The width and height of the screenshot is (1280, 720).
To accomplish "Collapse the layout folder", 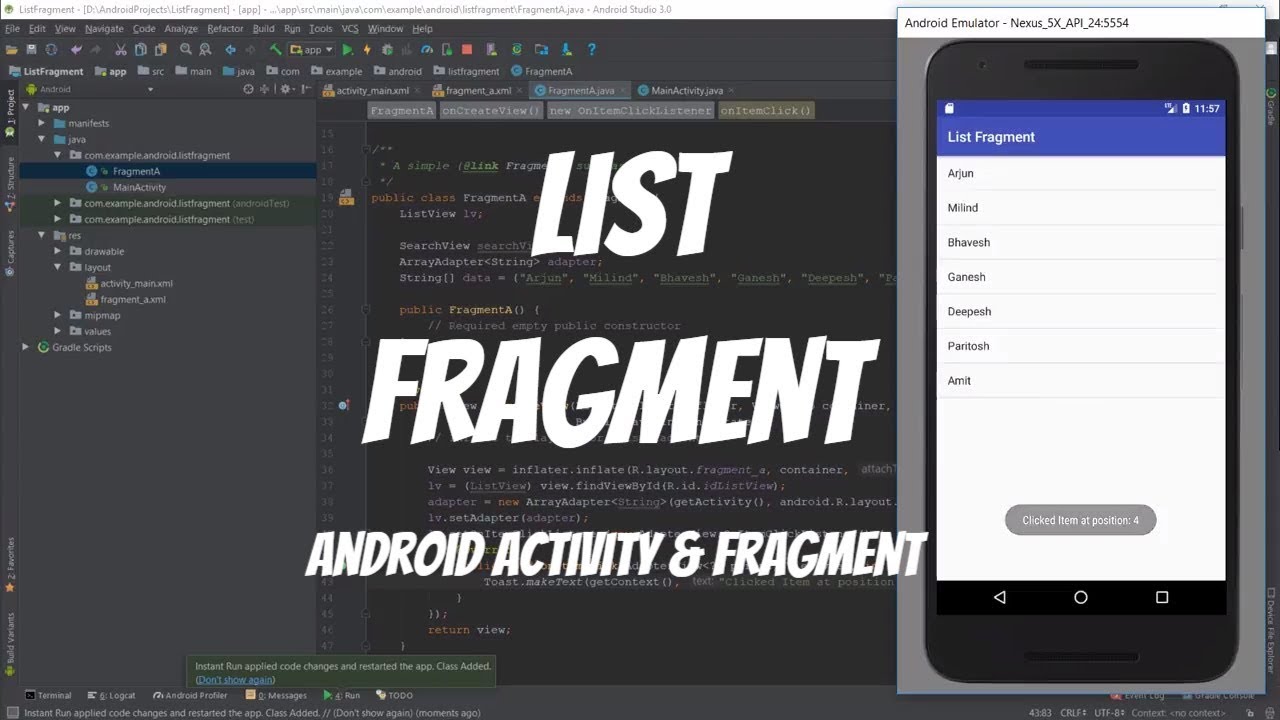I will coord(59,267).
